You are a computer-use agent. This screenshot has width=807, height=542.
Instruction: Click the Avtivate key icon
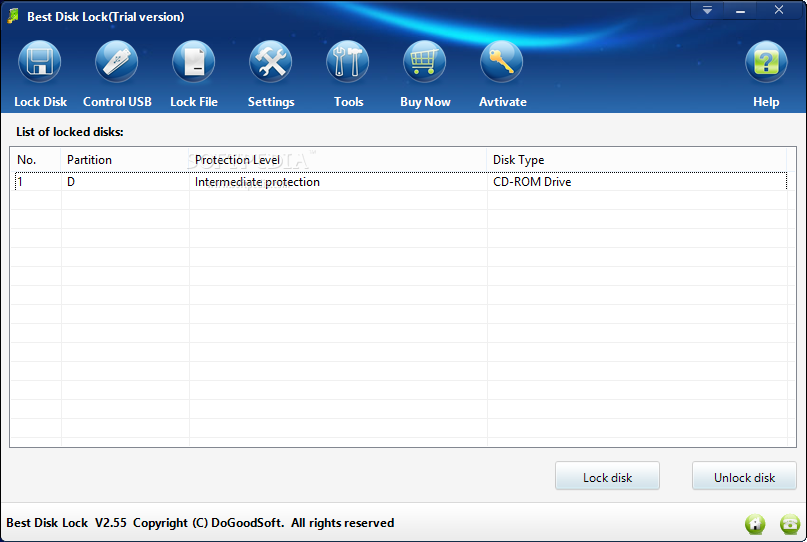[x=502, y=62]
